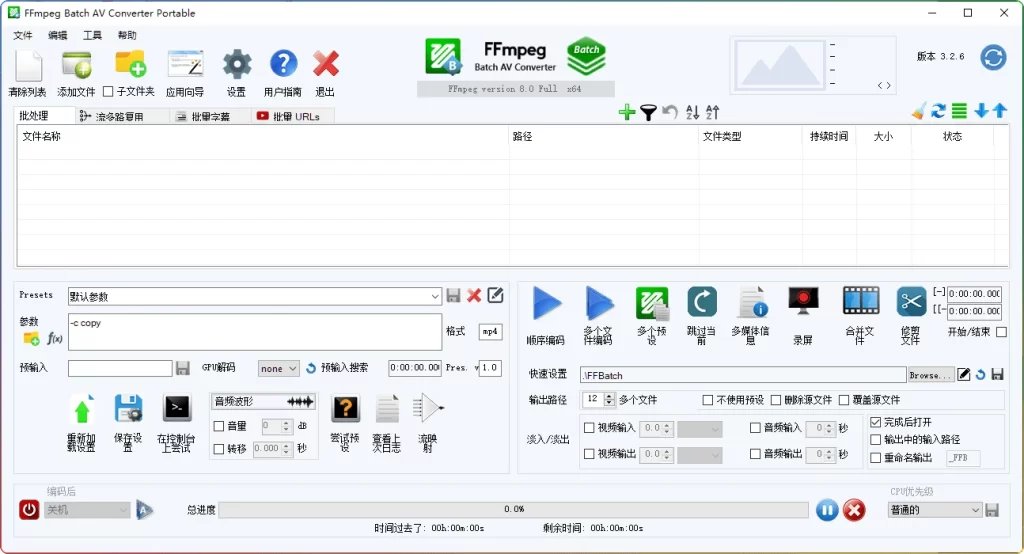The height and width of the screenshot is (554, 1024).
Task: Click the 尝试预设 try preset icon
Action: pos(345,410)
